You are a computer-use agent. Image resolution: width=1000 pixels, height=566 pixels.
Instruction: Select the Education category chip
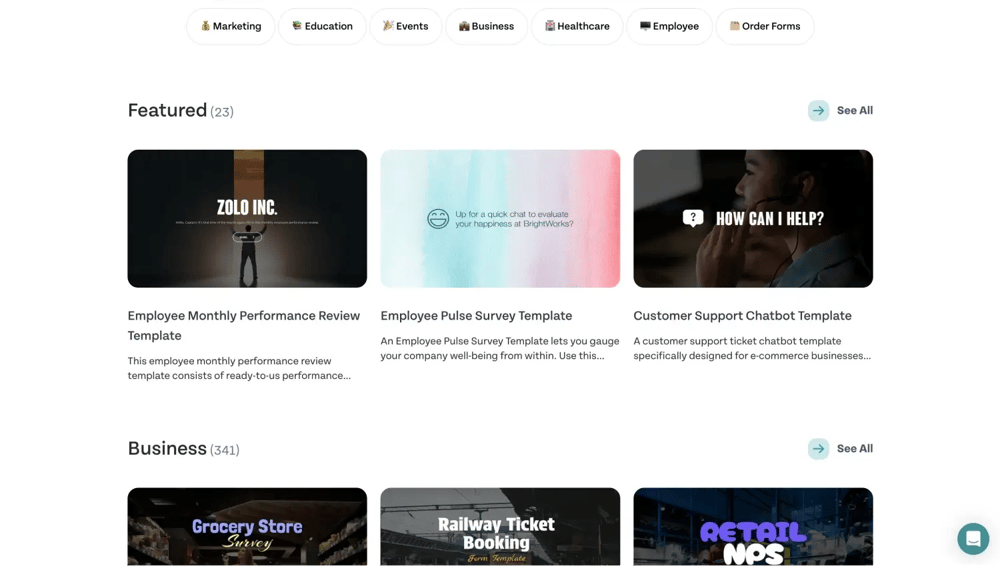[322, 26]
